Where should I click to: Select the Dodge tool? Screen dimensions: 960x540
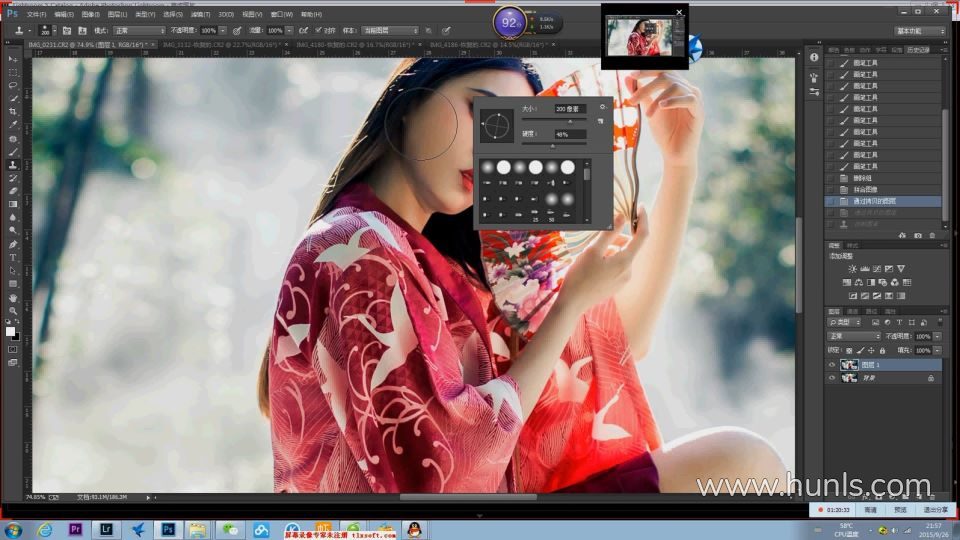point(13,231)
